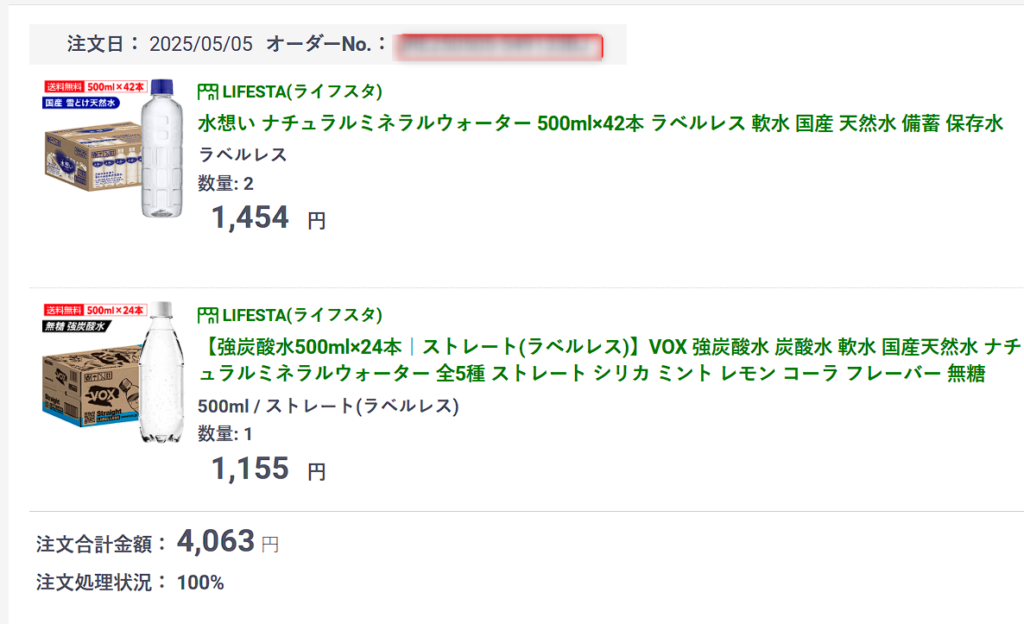Click the 国産 雪どけ天然水 blue label
Screen dimensions: 1024x624
81,102
